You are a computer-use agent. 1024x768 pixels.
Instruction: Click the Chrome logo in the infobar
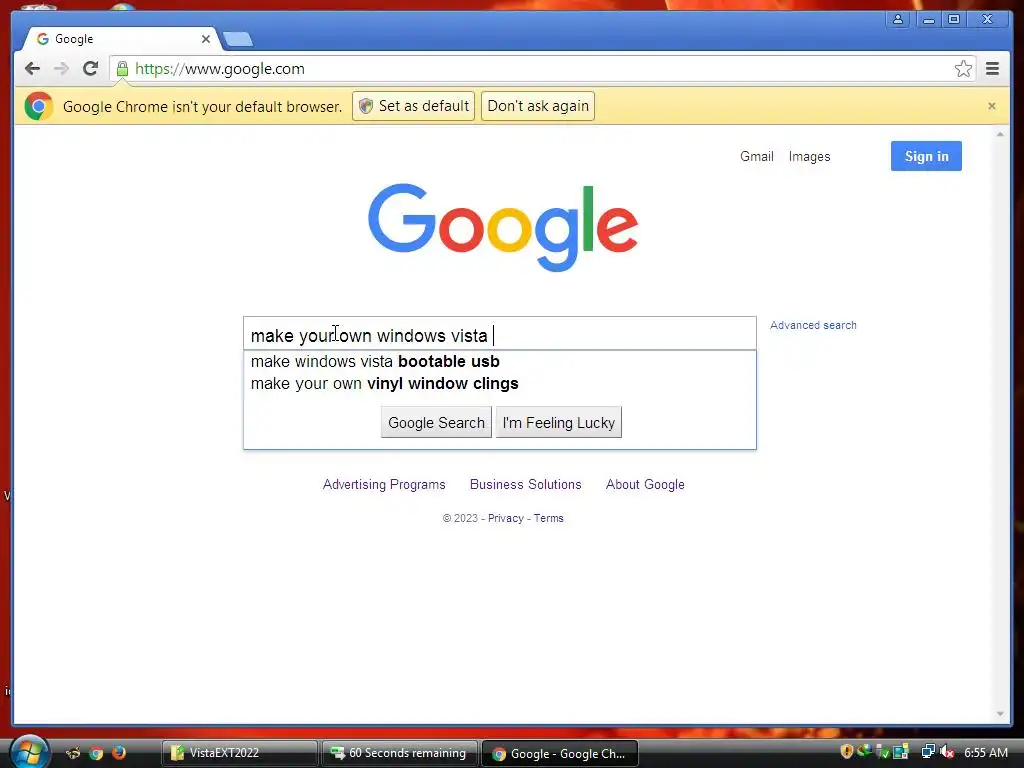click(39, 106)
